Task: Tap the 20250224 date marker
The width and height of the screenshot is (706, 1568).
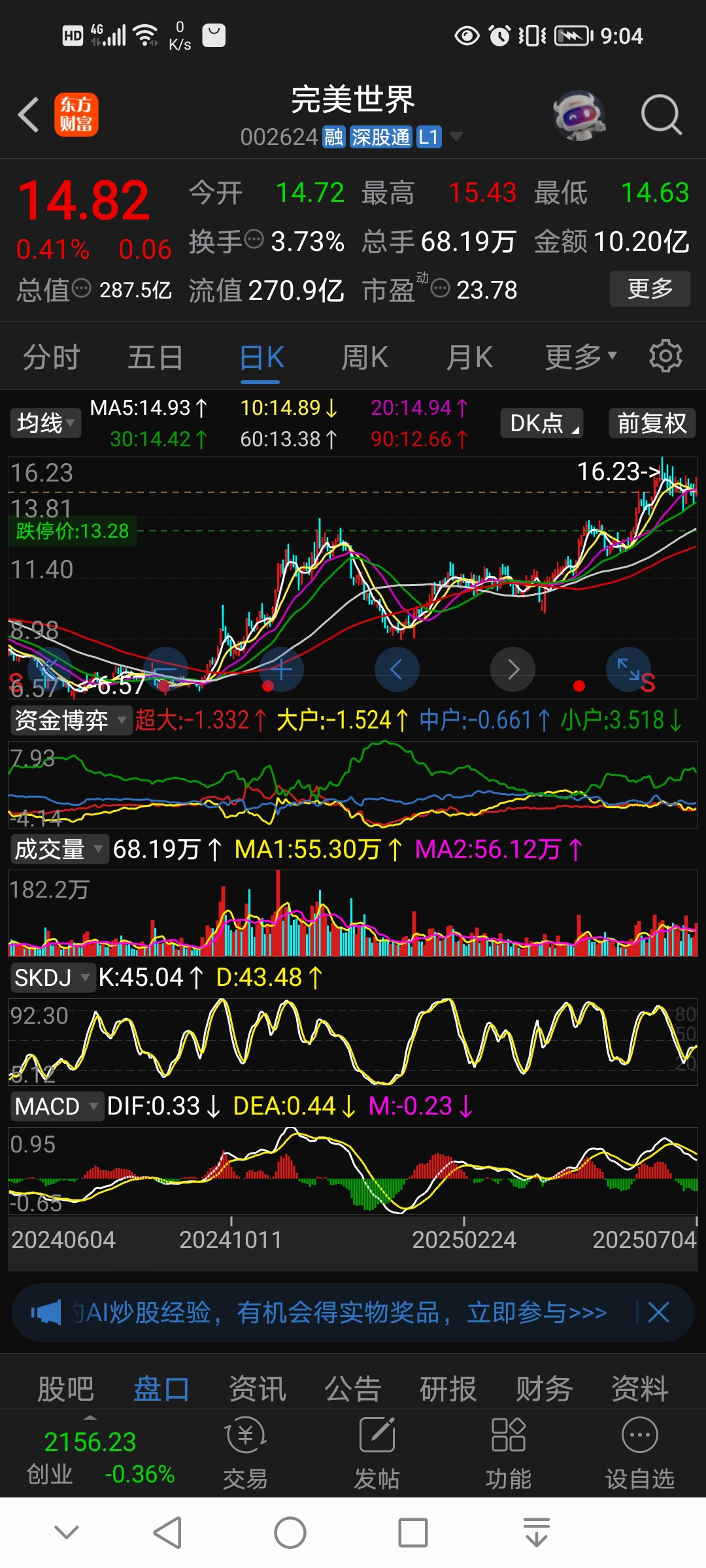Action: (464, 1239)
